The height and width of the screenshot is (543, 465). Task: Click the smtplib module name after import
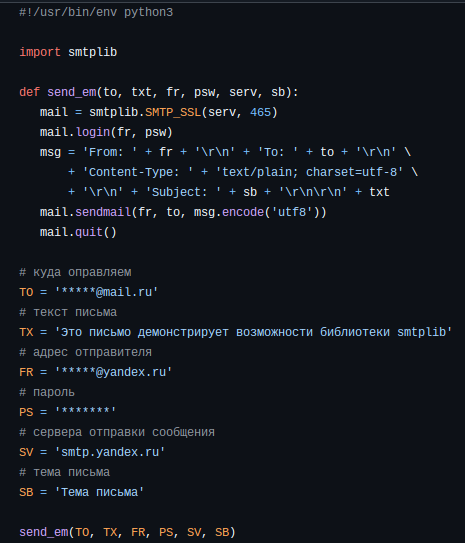[92, 52]
